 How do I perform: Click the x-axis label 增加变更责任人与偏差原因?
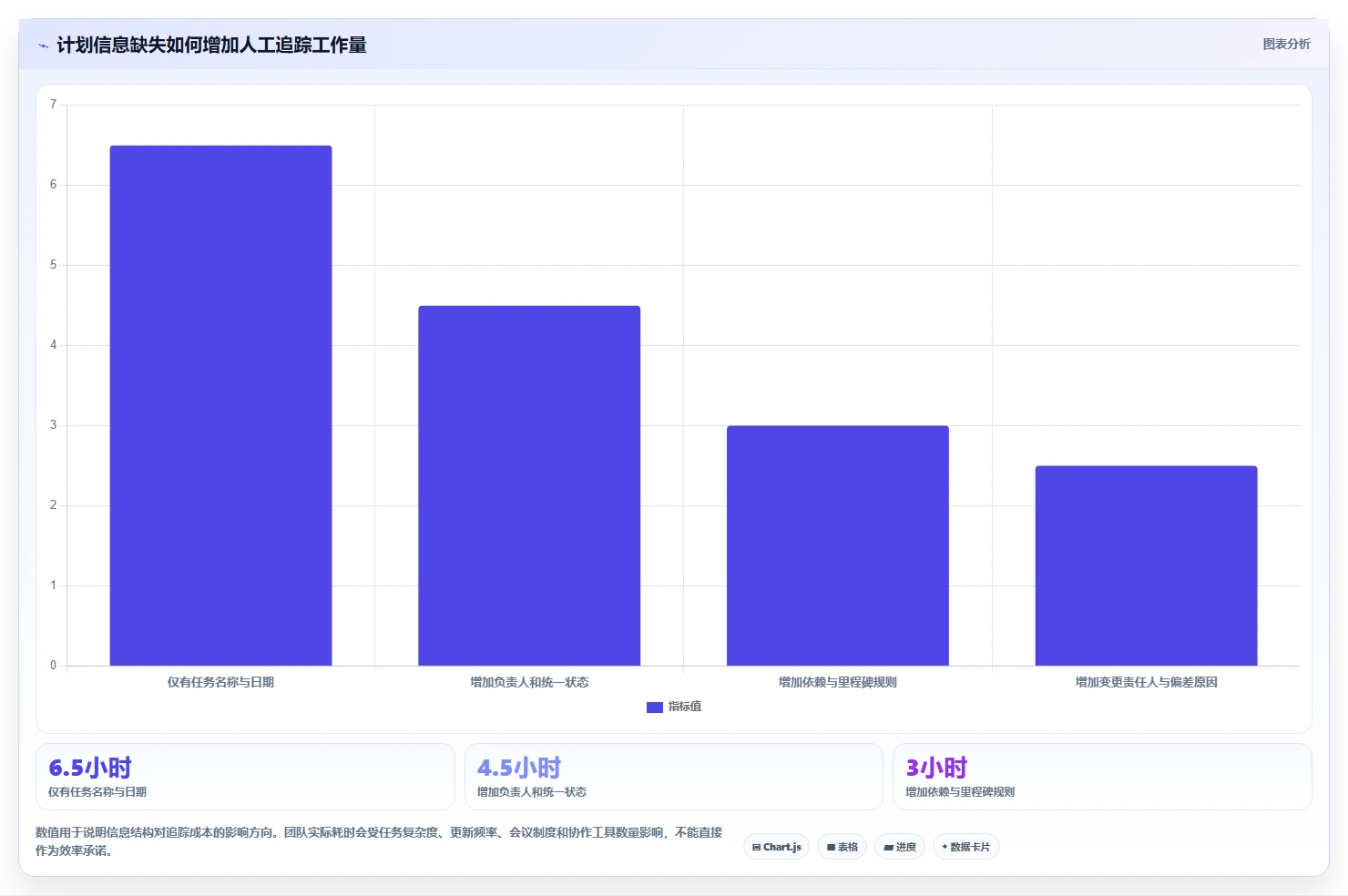(x=1146, y=682)
